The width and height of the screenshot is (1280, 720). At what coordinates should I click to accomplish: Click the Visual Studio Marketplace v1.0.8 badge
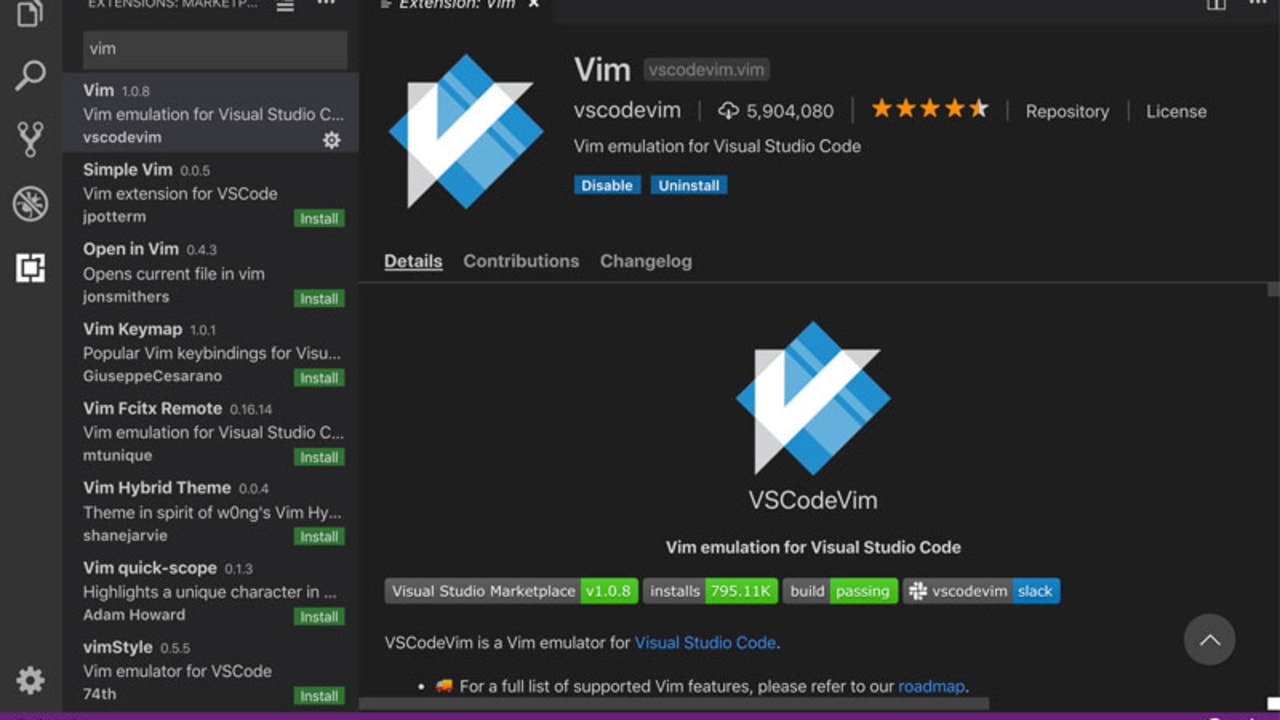[512, 591]
